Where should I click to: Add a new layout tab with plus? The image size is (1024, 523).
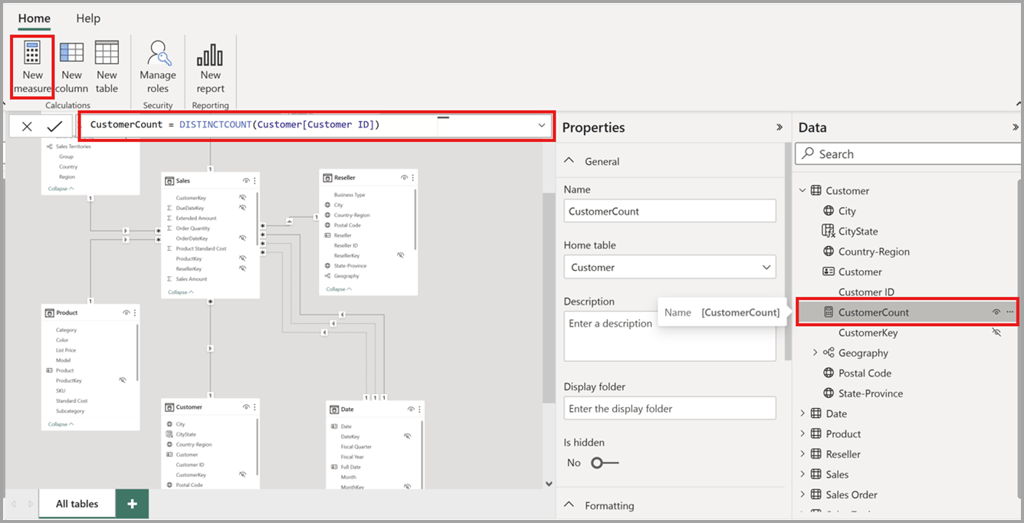[132, 504]
